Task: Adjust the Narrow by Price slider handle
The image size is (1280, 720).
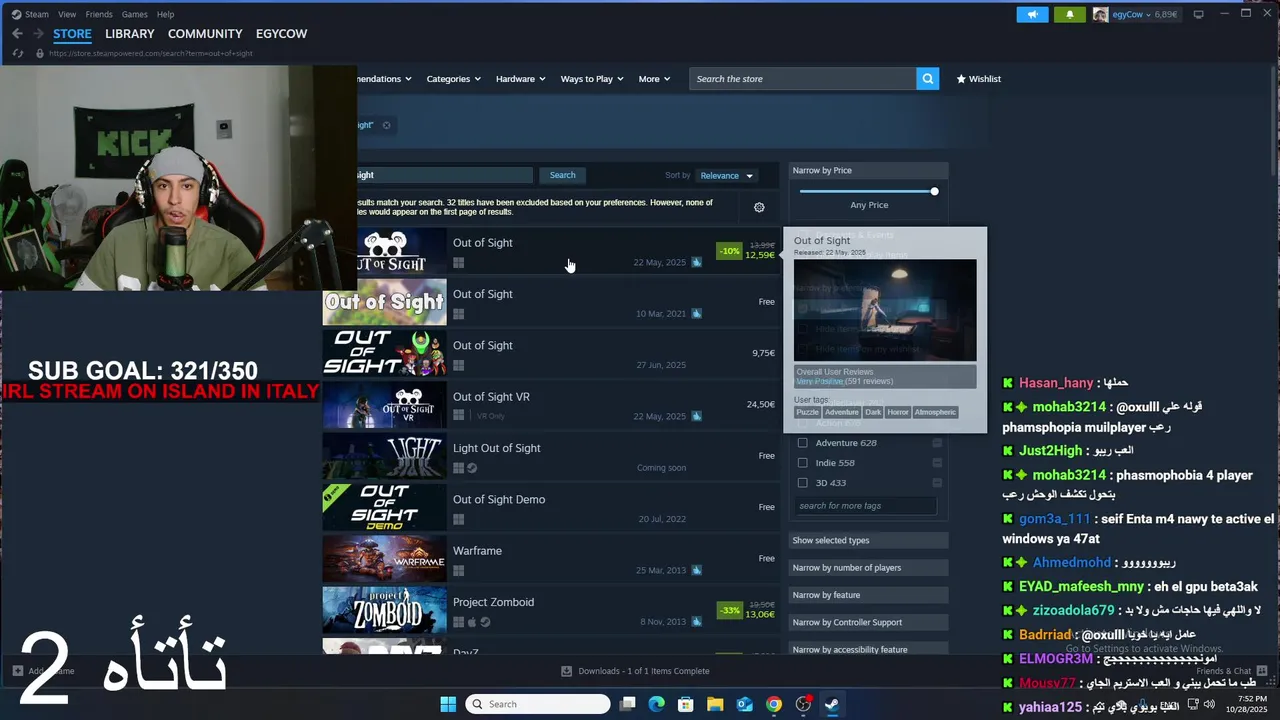Action: (x=934, y=191)
